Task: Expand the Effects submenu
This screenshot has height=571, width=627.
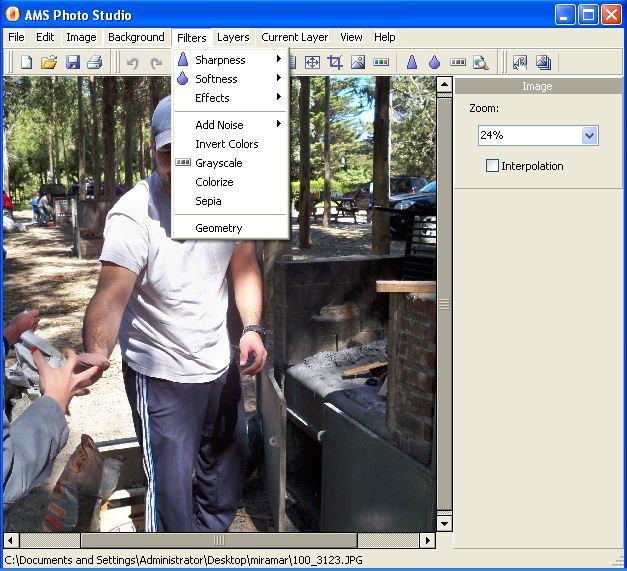Action: (x=232, y=98)
